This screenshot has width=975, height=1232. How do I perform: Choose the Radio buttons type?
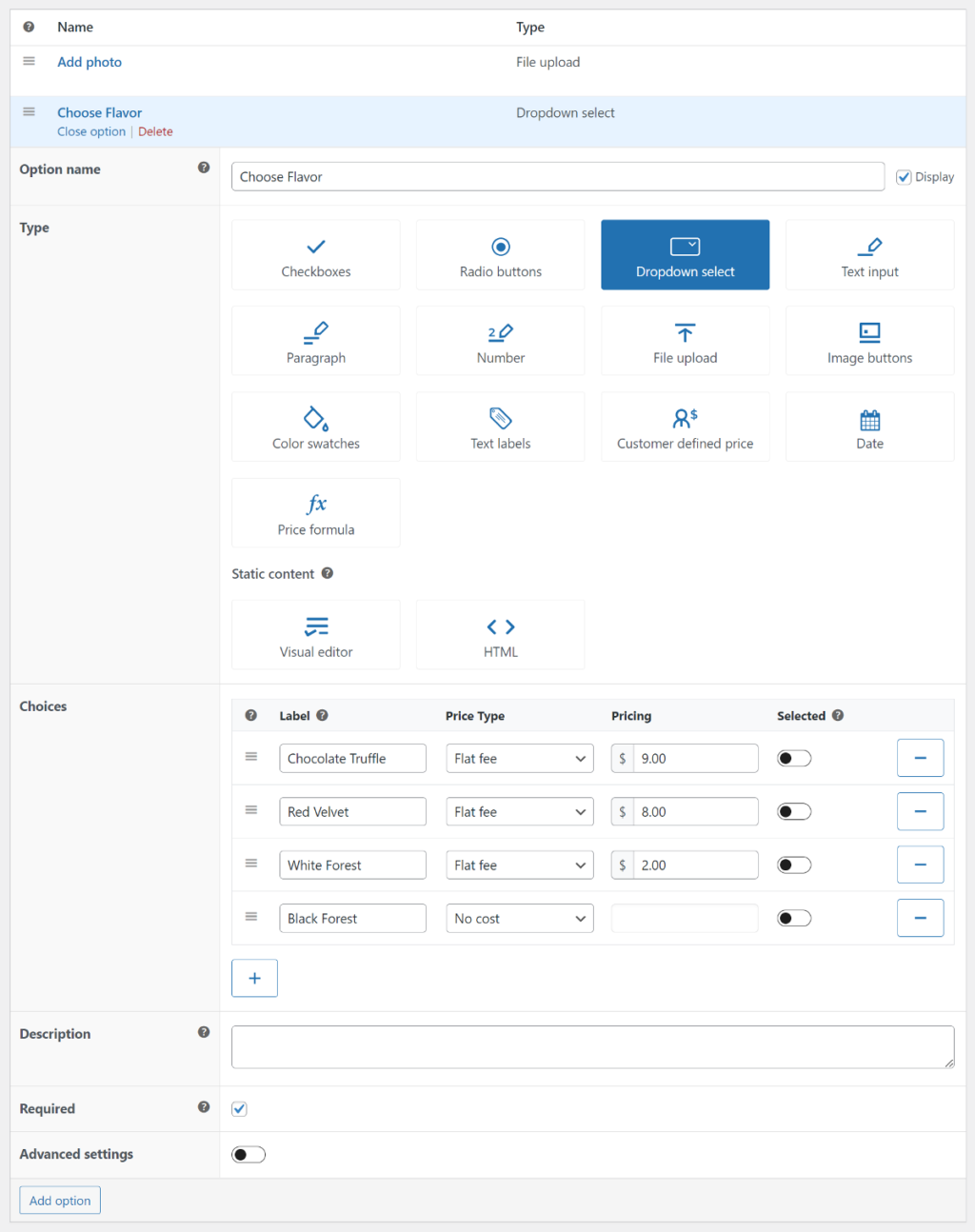point(500,255)
